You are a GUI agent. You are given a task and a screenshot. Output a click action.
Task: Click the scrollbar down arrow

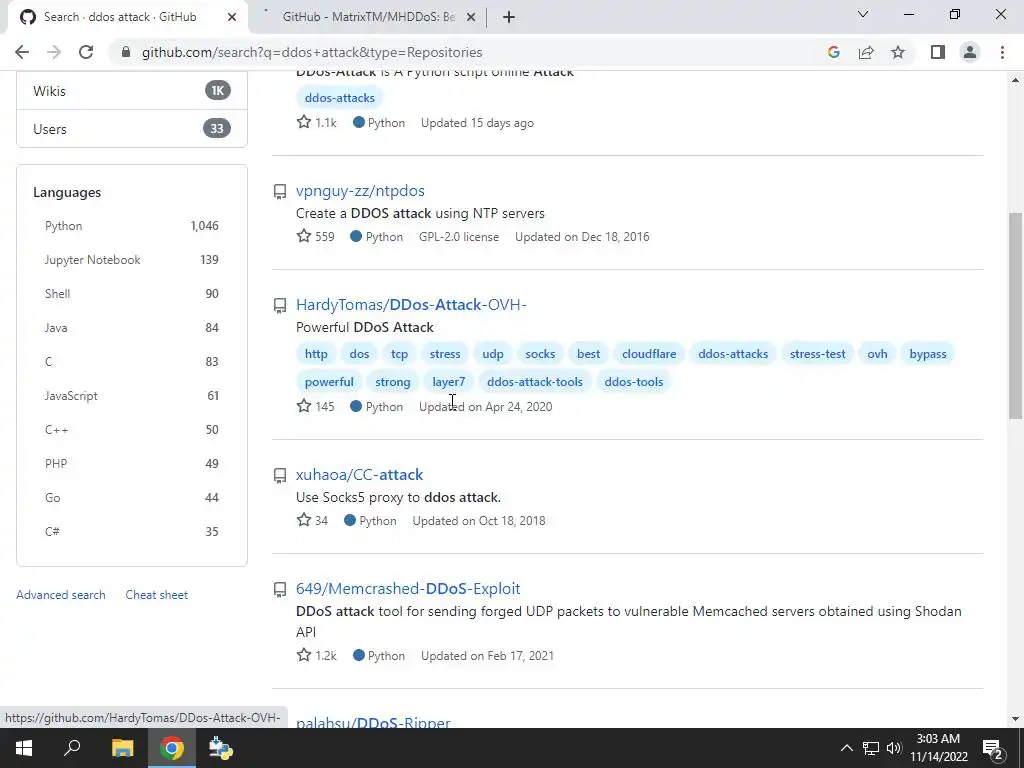tap(1015, 720)
